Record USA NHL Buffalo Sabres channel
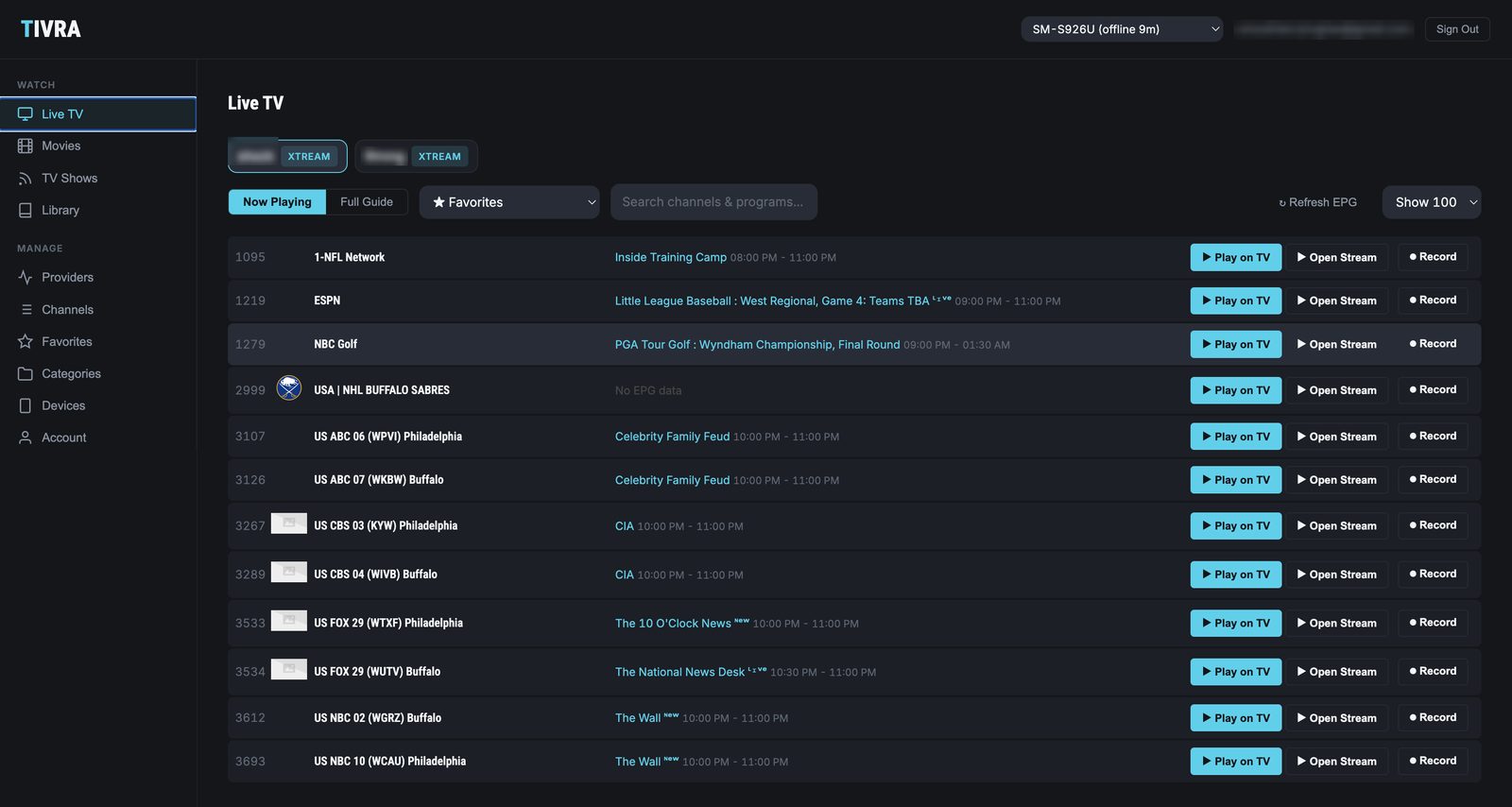Viewport: 1512px width, 807px height. tap(1433, 389)
